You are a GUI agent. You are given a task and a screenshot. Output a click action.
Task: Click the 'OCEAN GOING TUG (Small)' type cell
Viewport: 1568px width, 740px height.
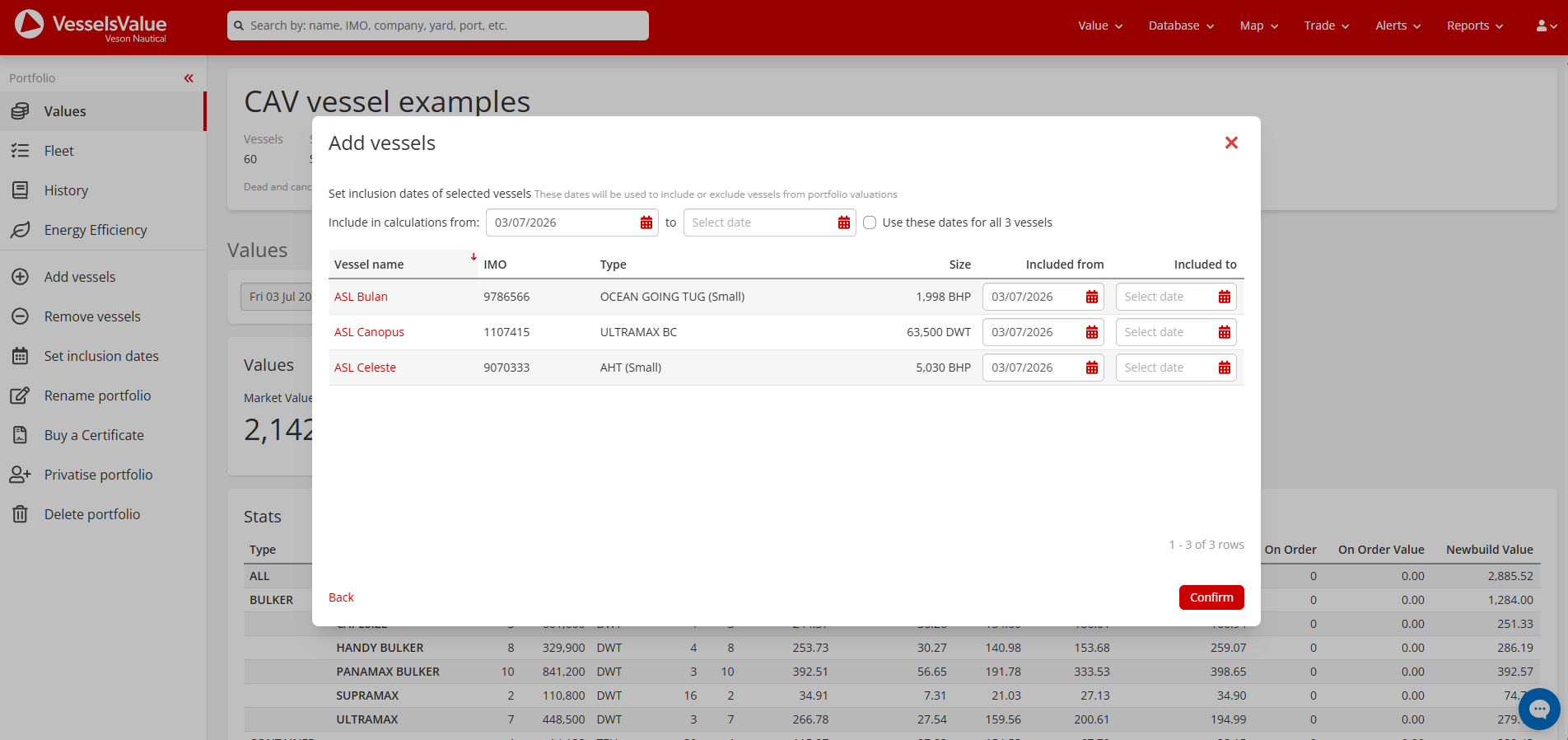(x=672, y=297)
